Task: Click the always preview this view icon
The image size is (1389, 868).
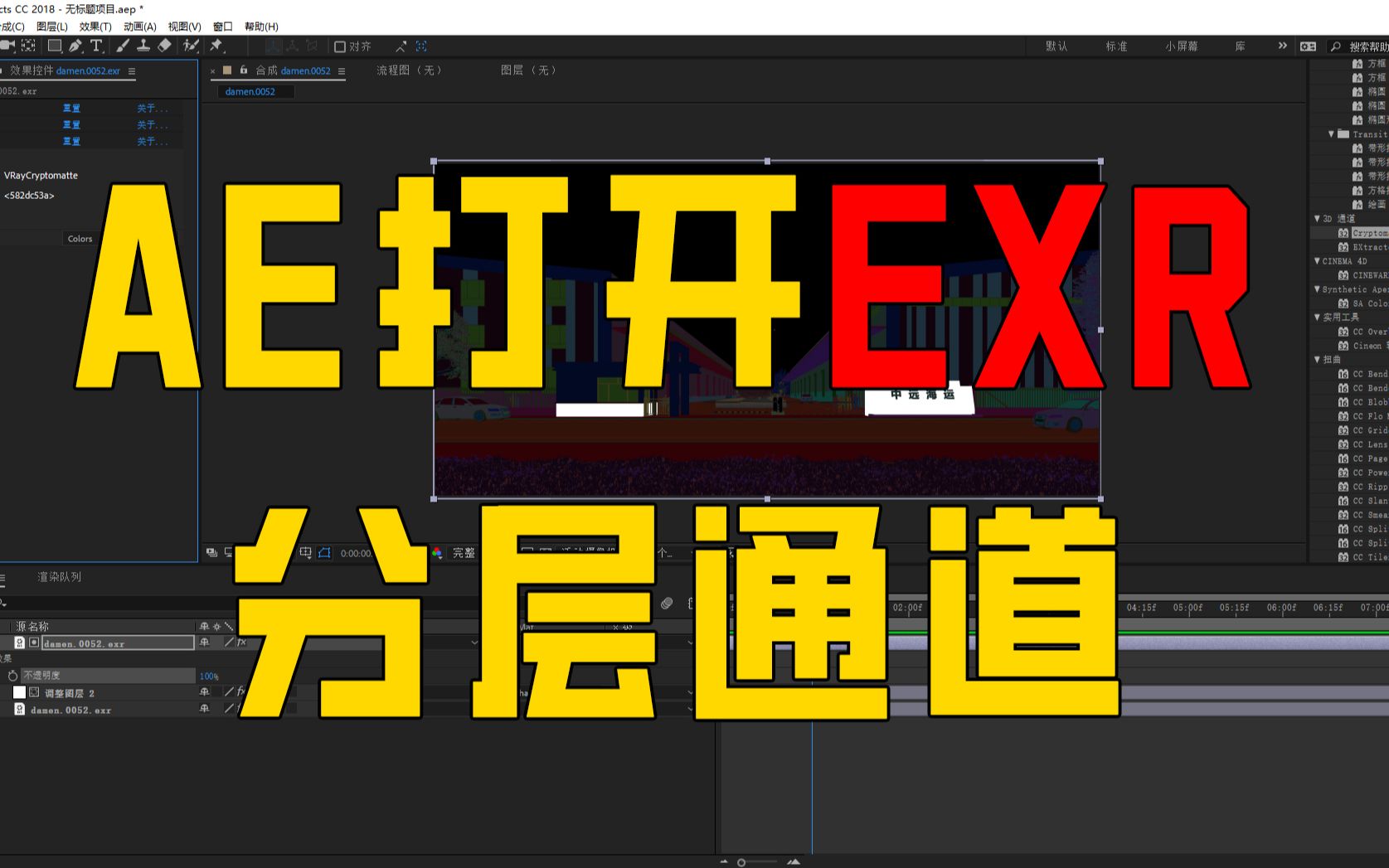Action: [x=212, y=553]
